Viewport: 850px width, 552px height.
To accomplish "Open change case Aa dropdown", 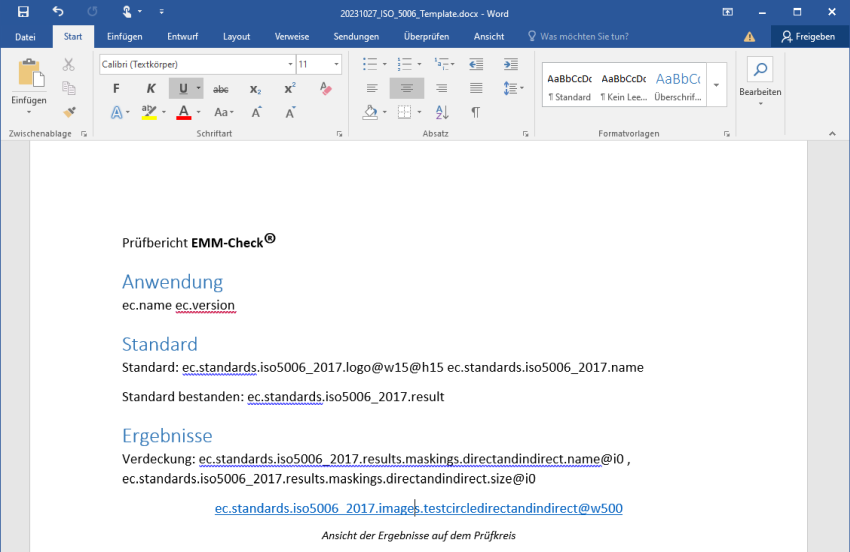I will click(223, 112).
